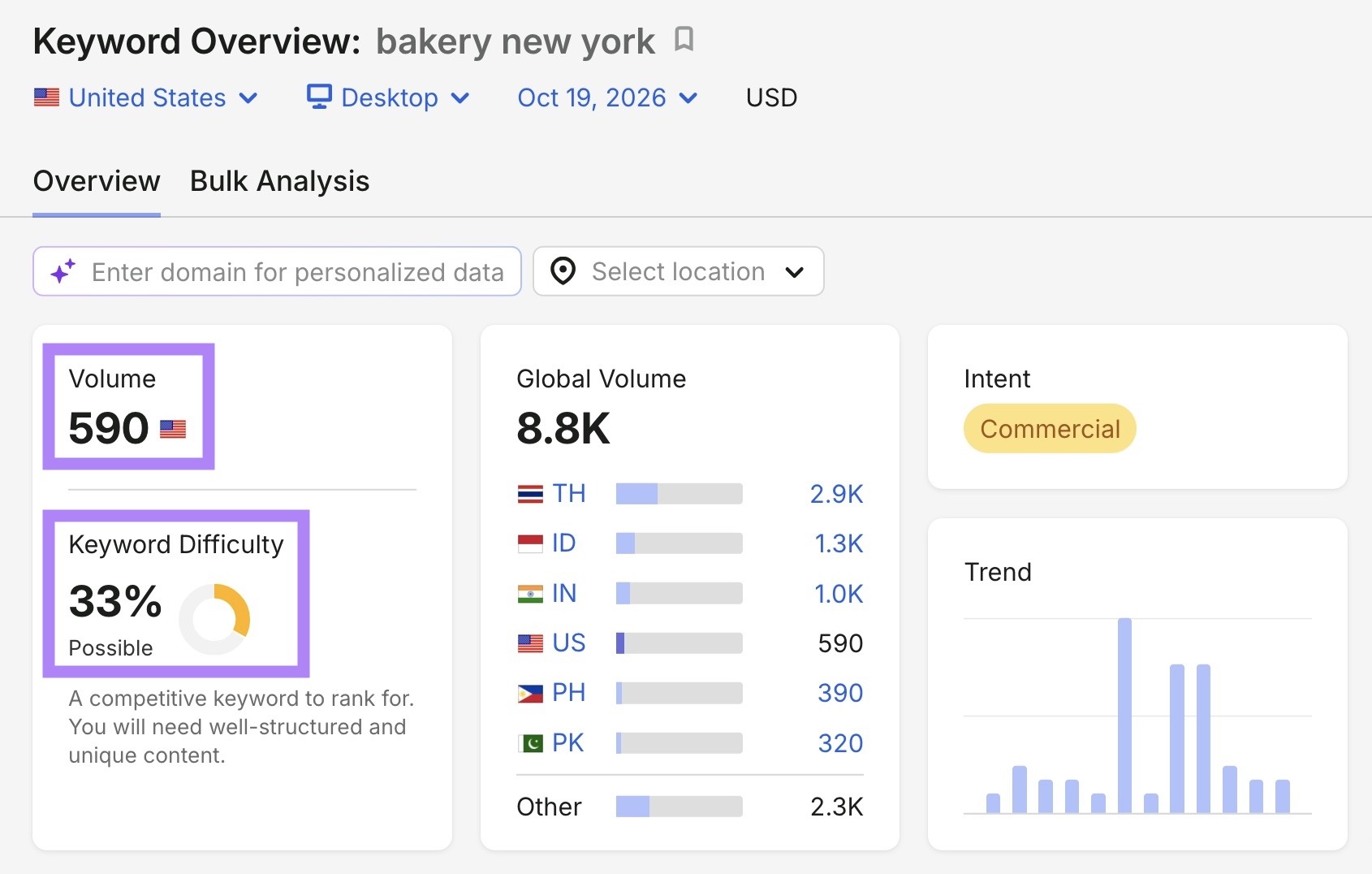Click the 1.3K volume value
The width and height of the screenshot is (1372, 874).
click(x=839, y=543)
